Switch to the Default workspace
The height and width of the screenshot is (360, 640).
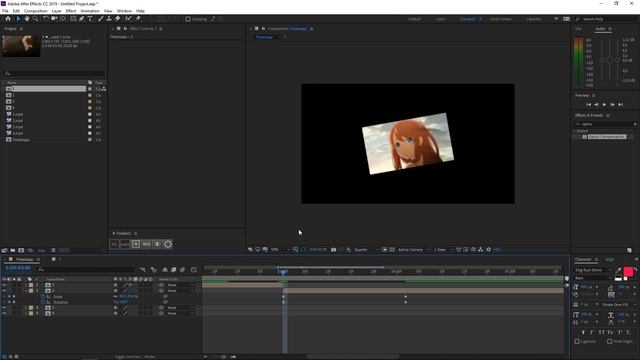[x=414, y=19]
